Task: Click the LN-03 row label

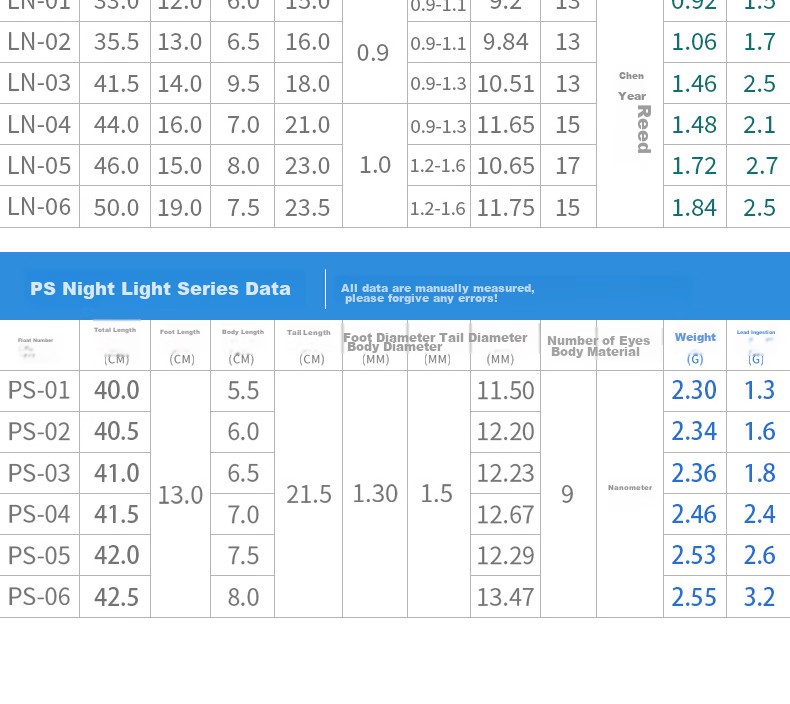Action: (x=39, y=83)
